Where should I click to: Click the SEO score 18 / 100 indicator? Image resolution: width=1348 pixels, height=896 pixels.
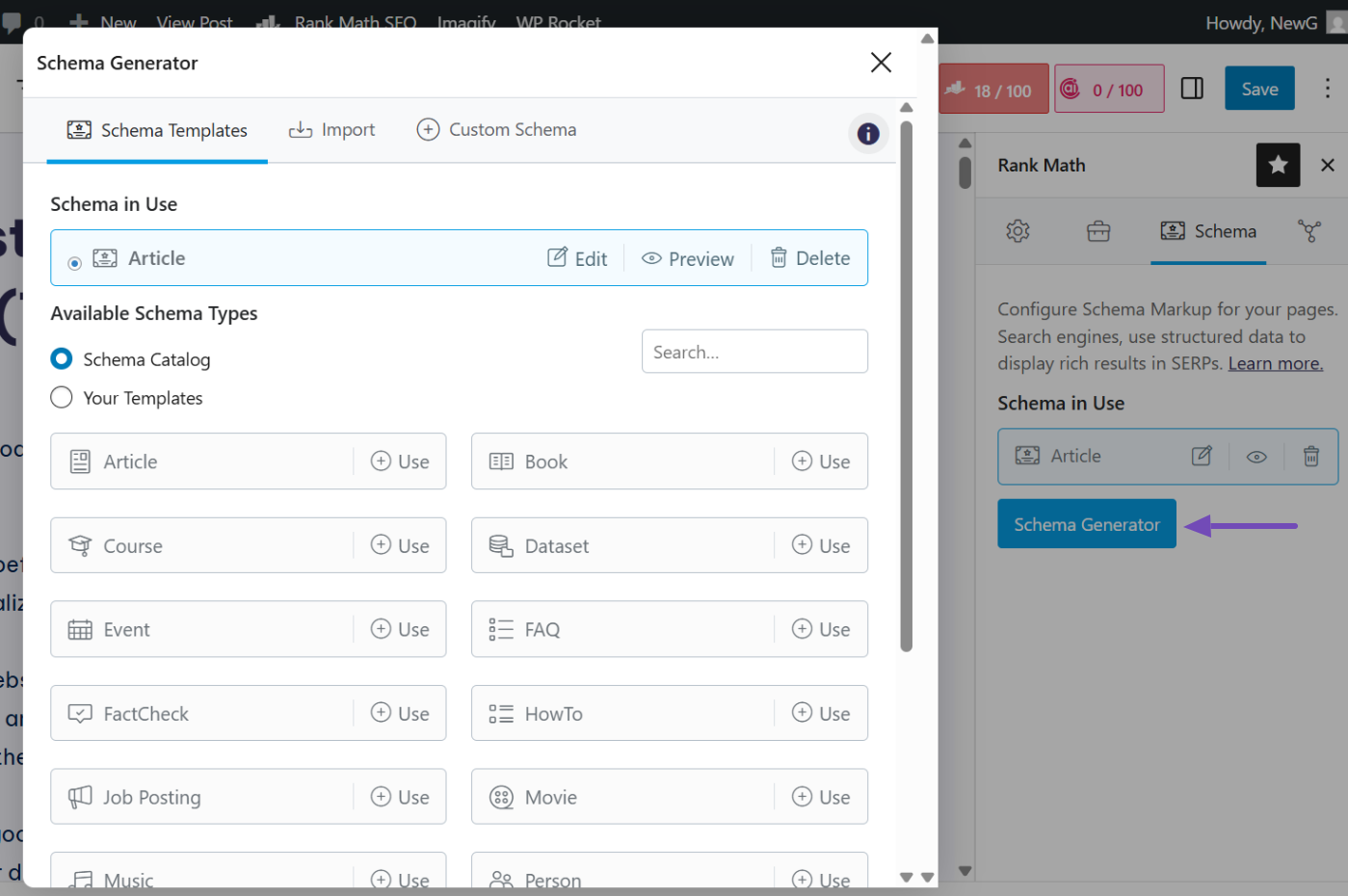point(993,90)
